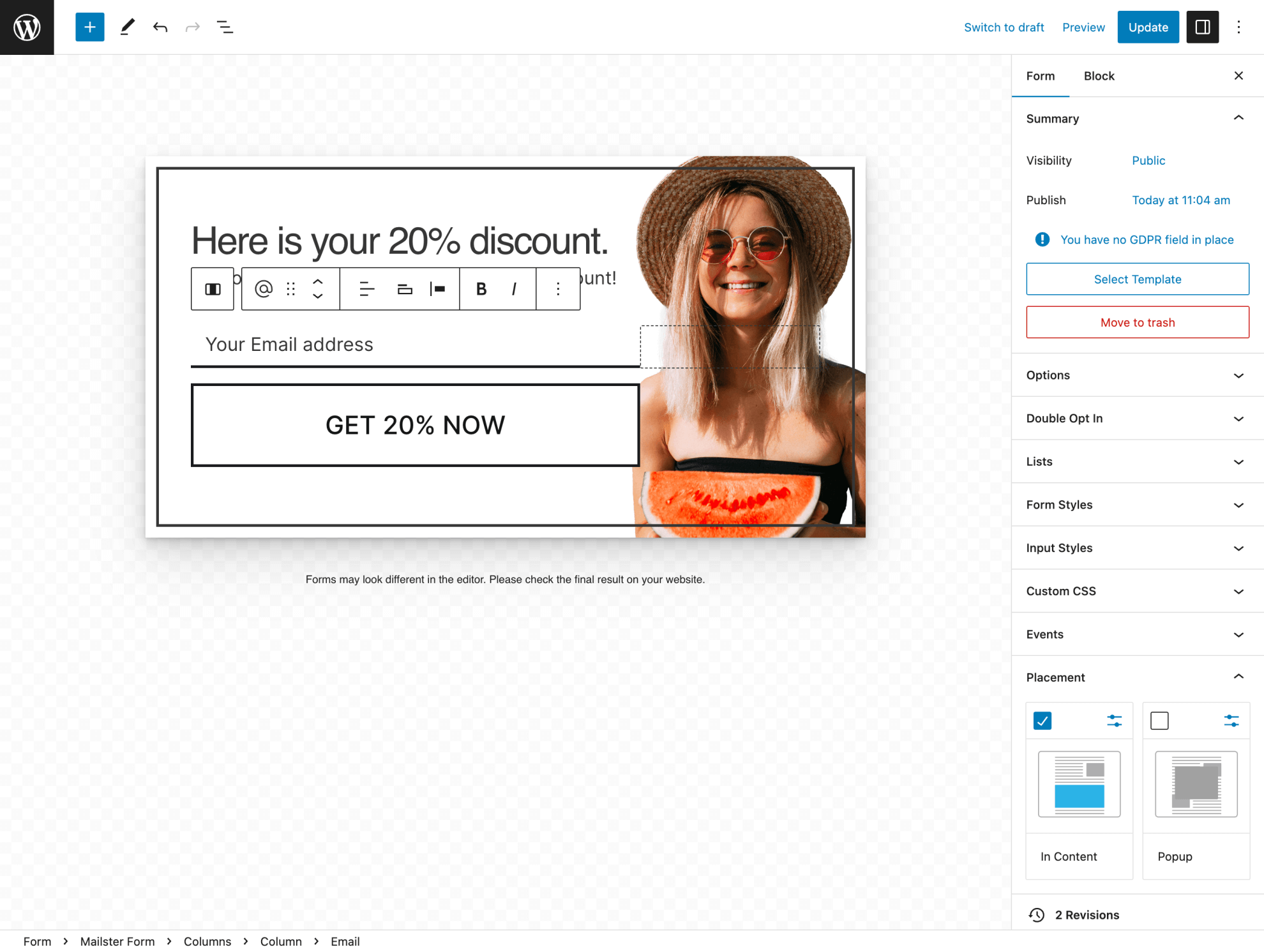Image resolution: width=1264 pixels, height=952 pixels.
Task: Select the parent Column block icon
Action: (x=212, y=288)
